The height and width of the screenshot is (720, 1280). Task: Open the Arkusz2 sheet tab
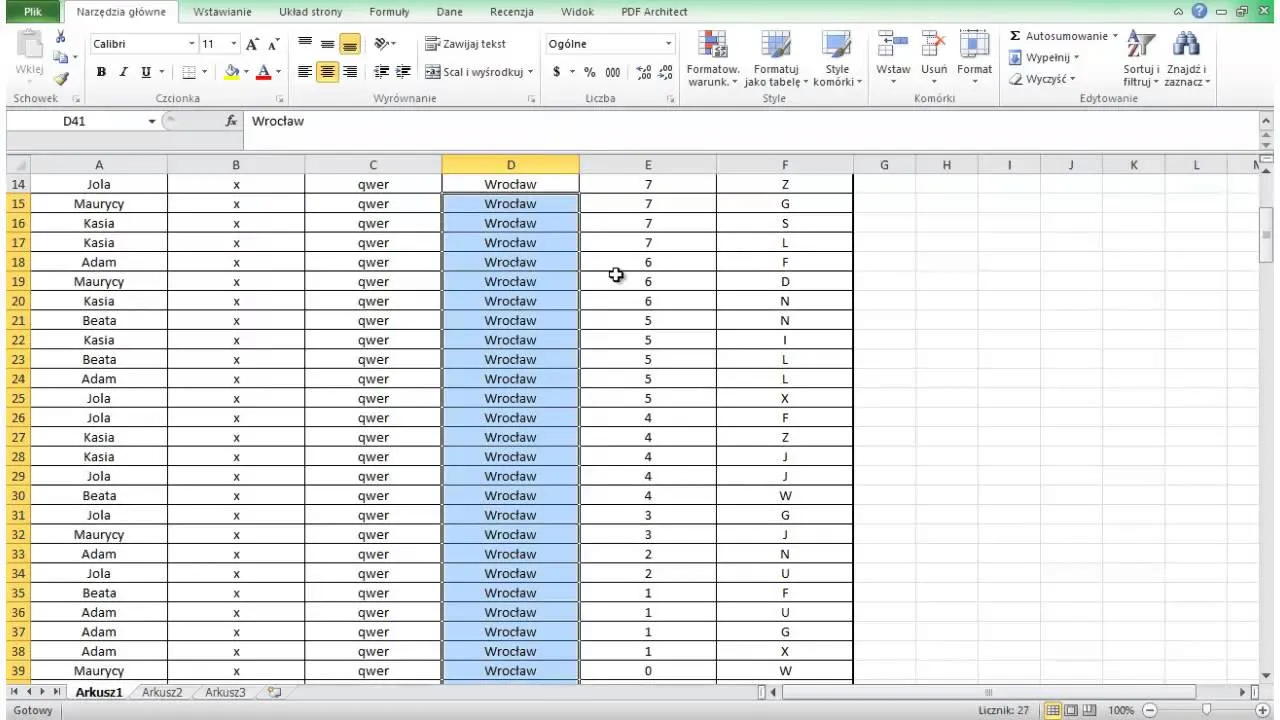(162, 691)
